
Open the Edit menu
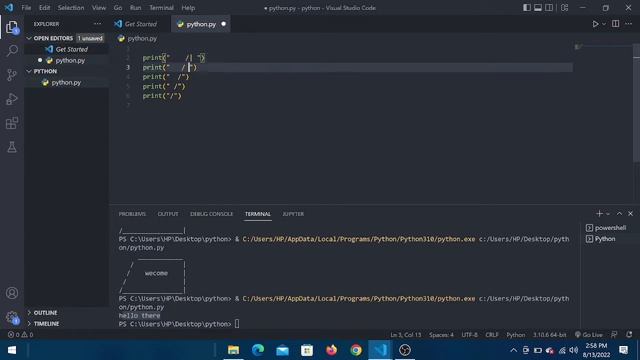pos(44,8)
